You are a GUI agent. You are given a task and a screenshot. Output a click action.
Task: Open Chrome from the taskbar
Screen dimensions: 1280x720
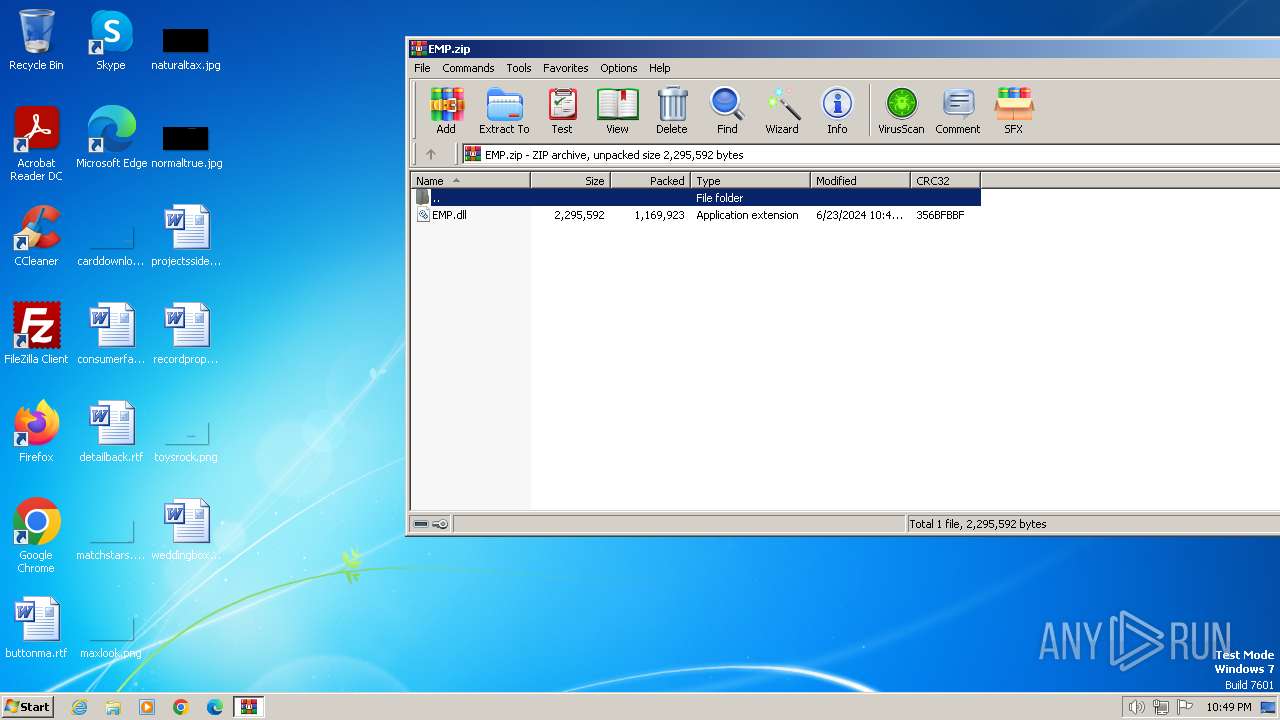(x=181, y=707)
